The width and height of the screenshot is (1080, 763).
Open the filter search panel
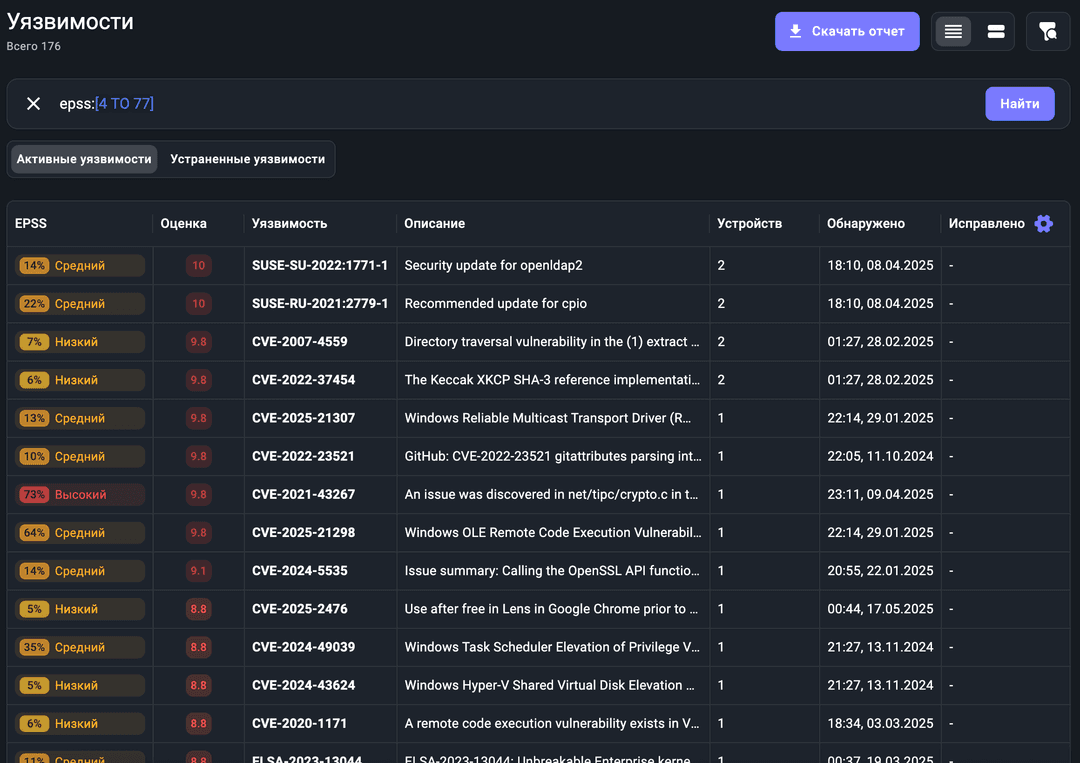[1048, 32]
